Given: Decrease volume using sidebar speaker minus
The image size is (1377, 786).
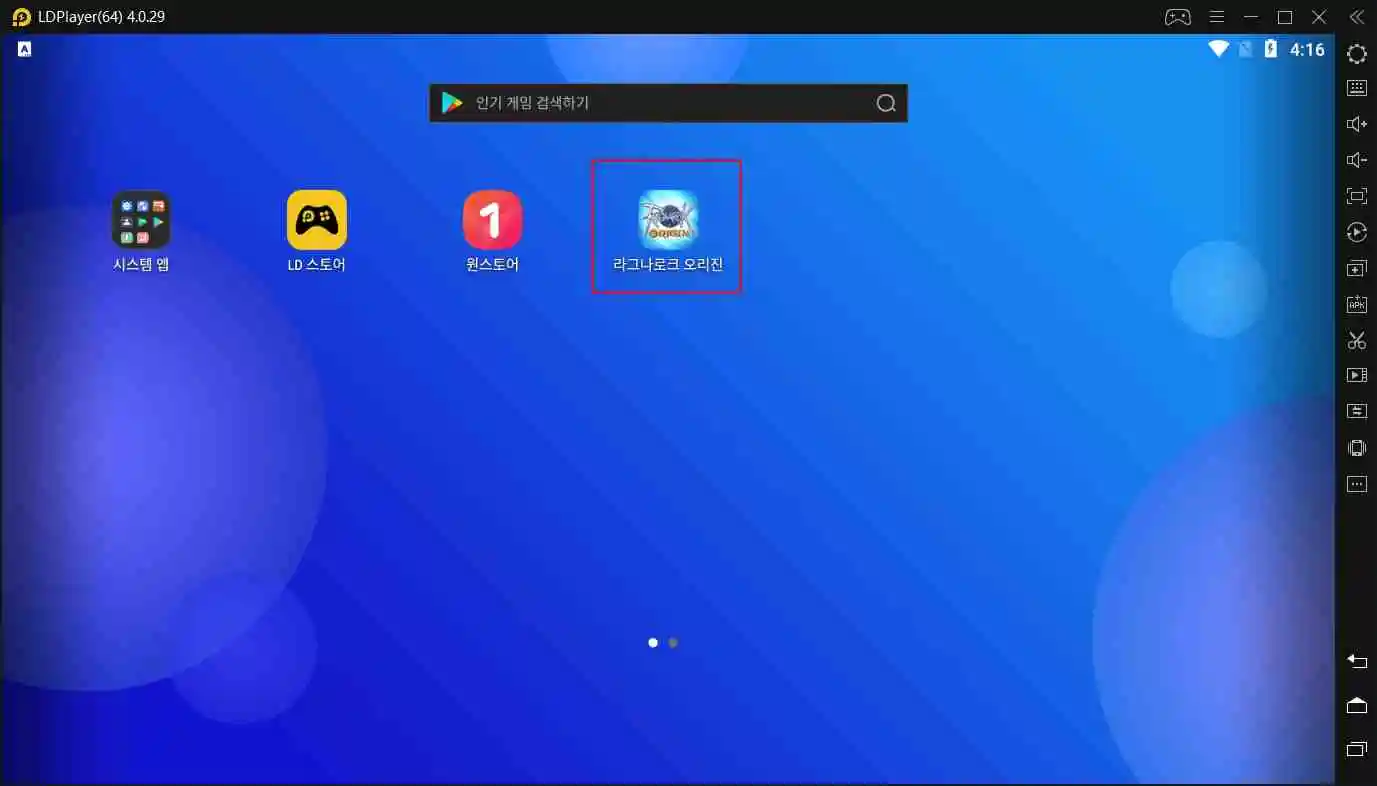Looking at the screenshot, I should coord(1356,160).
